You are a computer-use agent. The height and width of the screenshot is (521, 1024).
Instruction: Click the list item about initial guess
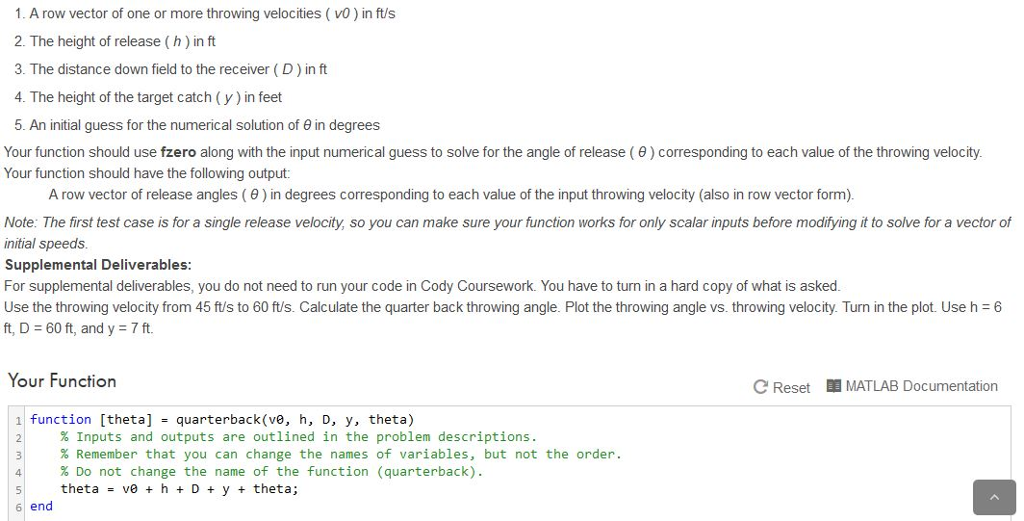204,125
